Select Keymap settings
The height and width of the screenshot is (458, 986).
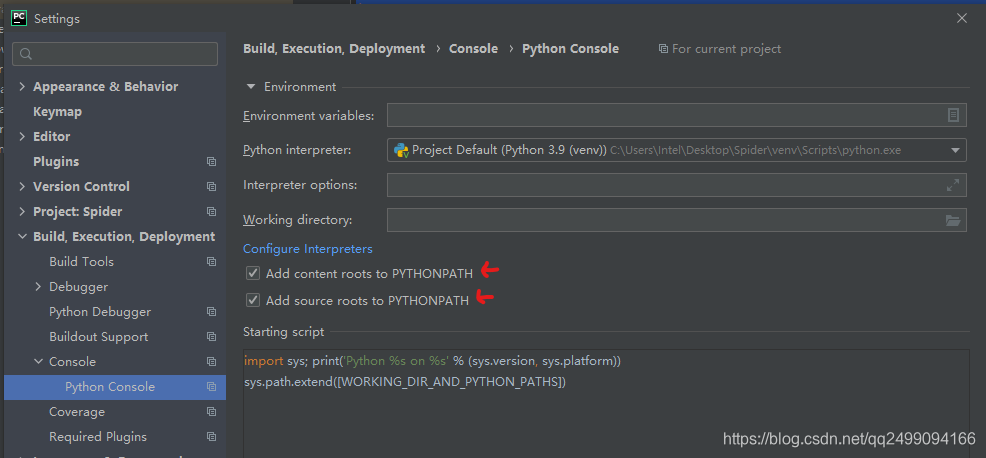point(57,111)
